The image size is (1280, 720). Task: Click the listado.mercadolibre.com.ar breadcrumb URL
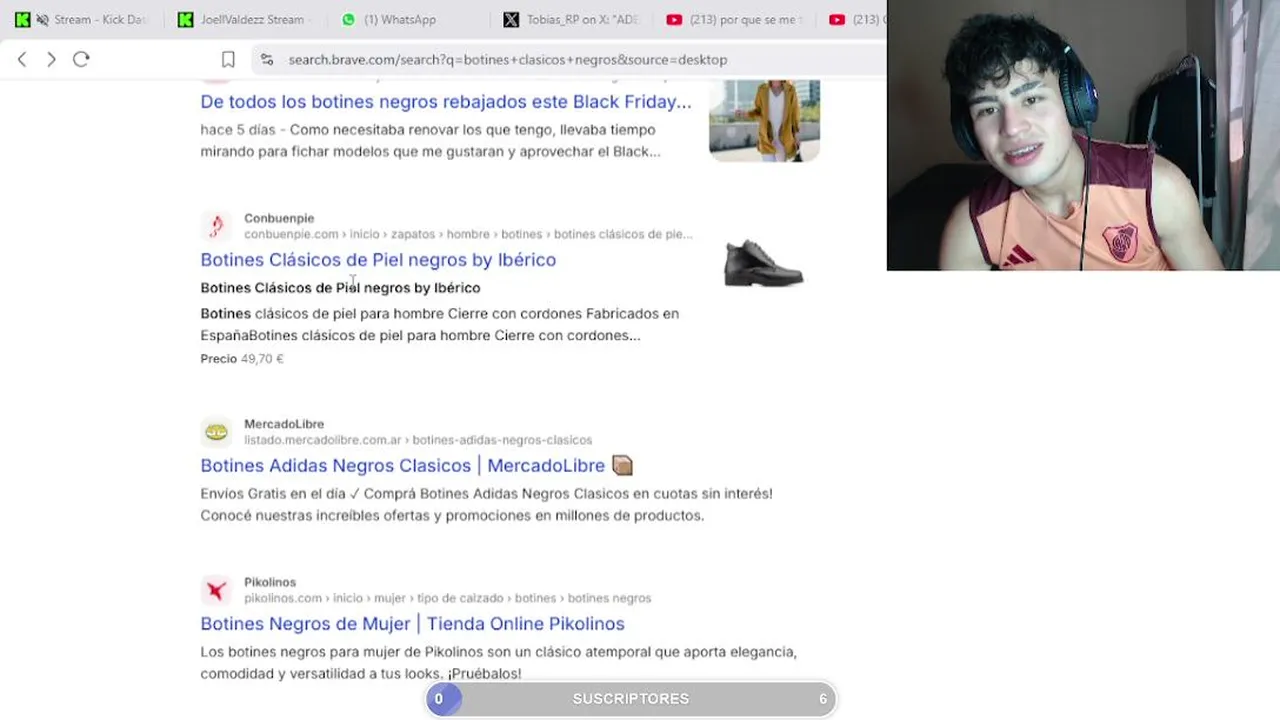point(418,440)
